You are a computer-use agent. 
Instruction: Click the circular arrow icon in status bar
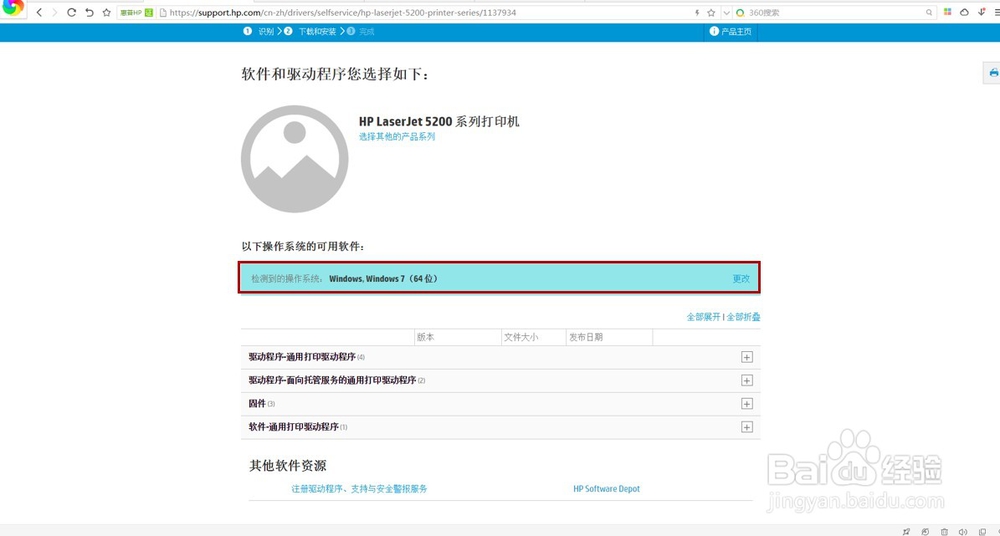925,531
